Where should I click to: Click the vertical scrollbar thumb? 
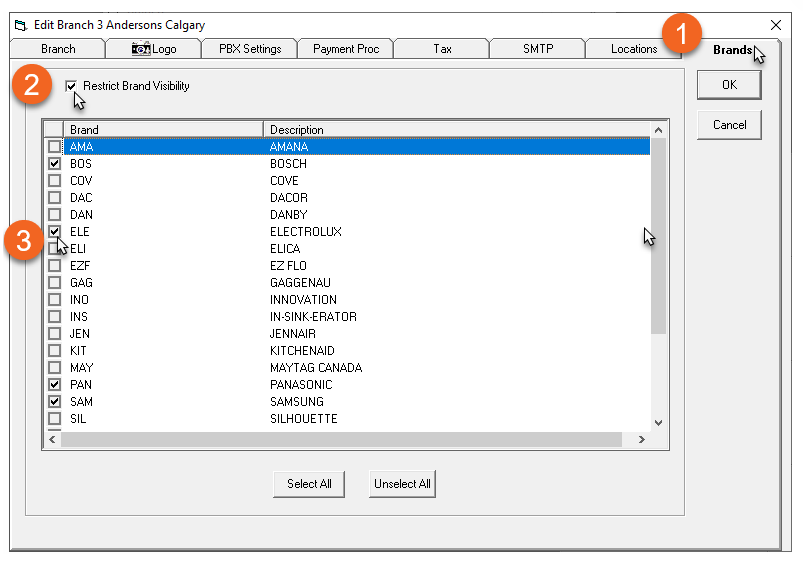[x=658, y=236]
